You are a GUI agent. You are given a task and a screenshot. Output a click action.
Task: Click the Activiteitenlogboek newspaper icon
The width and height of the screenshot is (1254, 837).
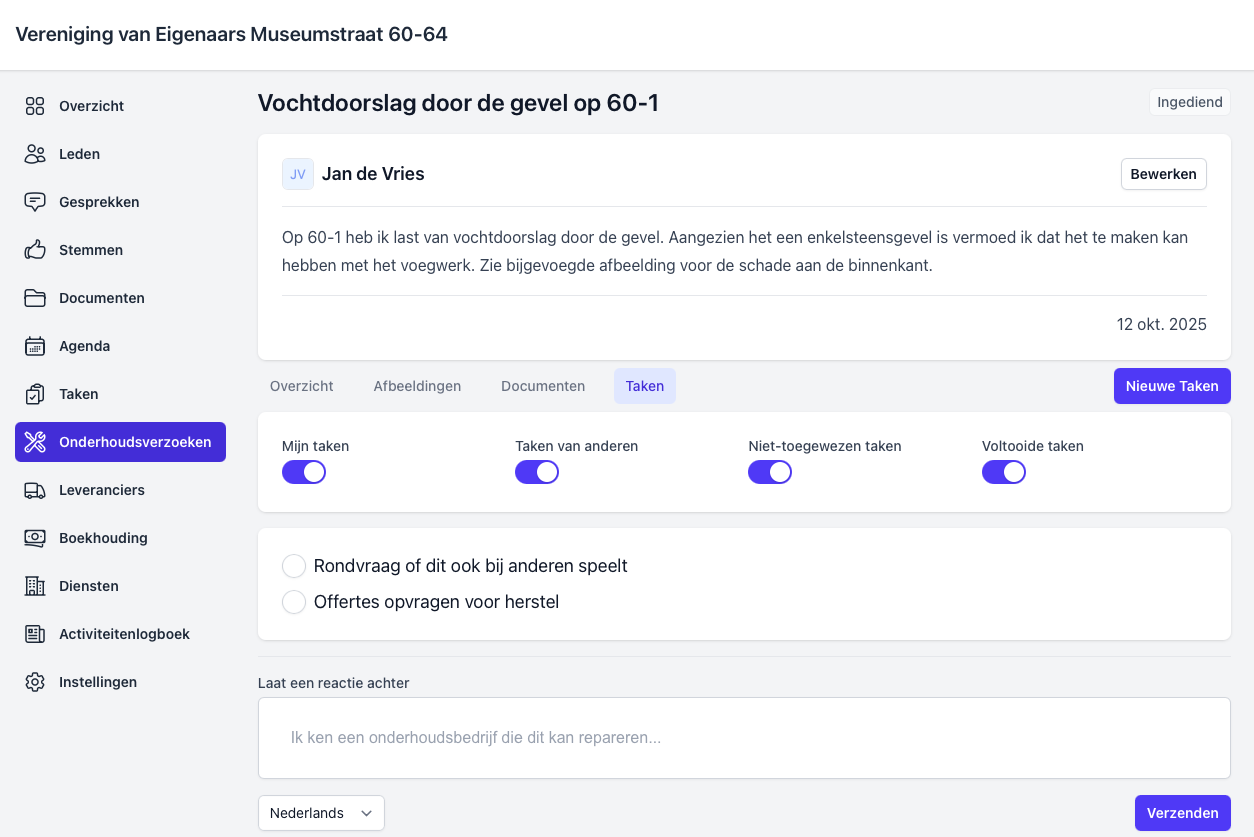[35, 634]
